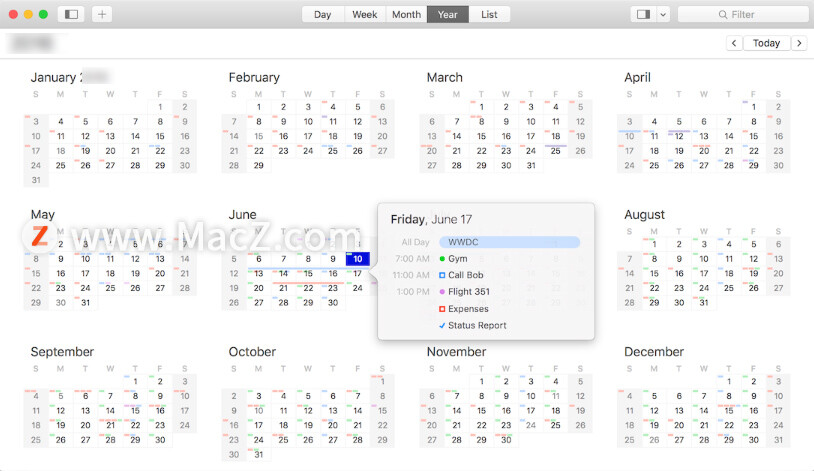Click the blue Call Bob square marker

pyautogui.click(x=442, y=275)
